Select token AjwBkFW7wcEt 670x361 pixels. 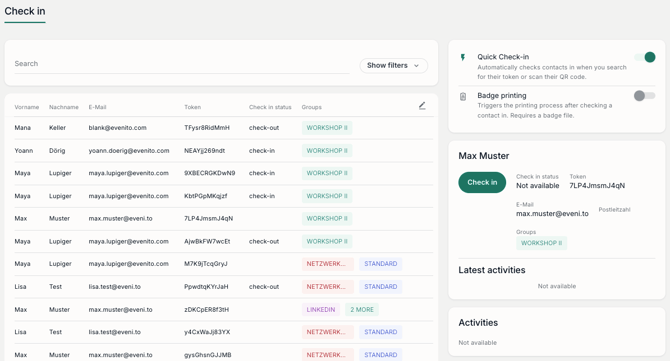coord(207,241)
